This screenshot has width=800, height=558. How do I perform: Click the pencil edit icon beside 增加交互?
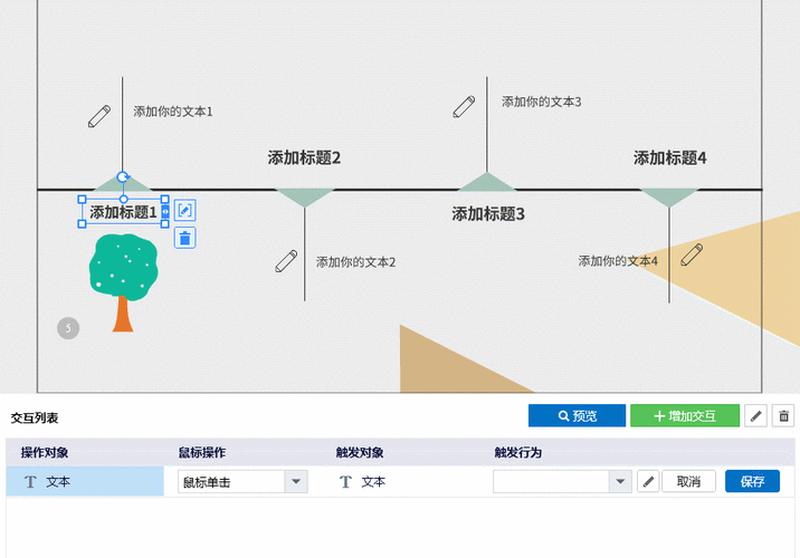[x=756, y=416]
